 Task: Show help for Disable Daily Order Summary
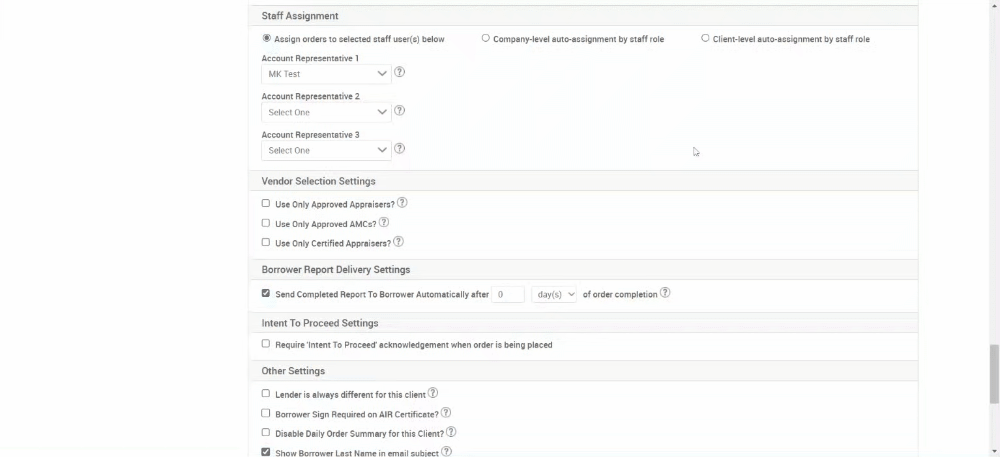click(451, 432)
